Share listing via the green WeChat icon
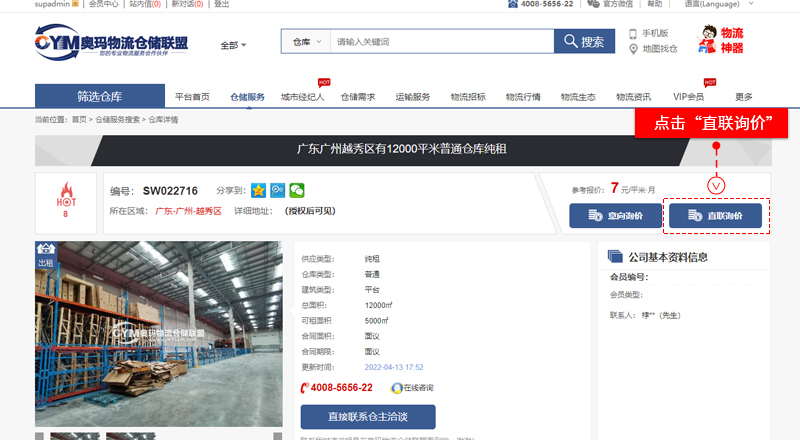The image size is (800, 440). (296, 190)
